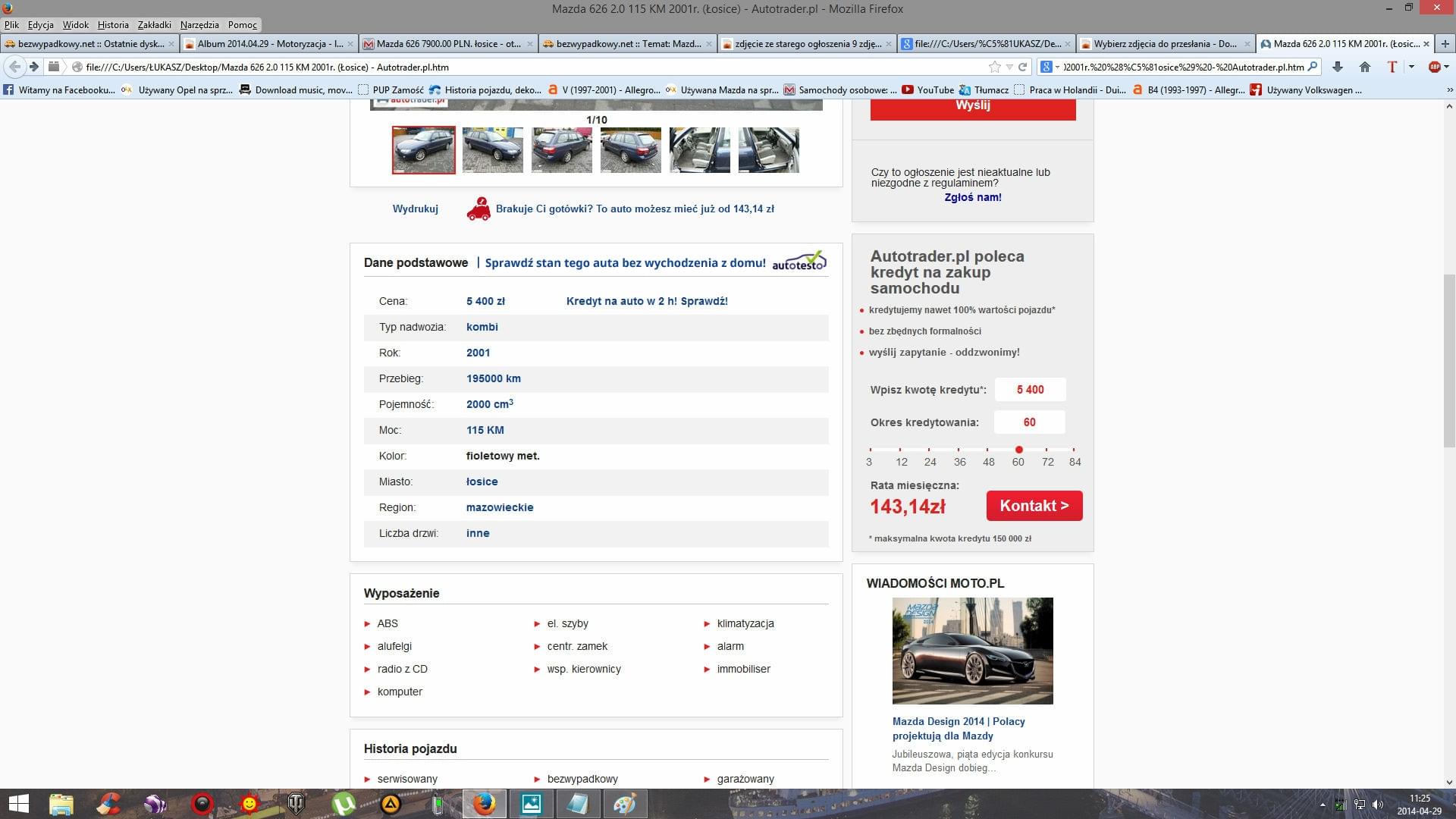Image resolution: width=1456 pixels, height=819 pixels.
Task: Click the volume speaker tray icon
Action: (x=1378, y=805)
